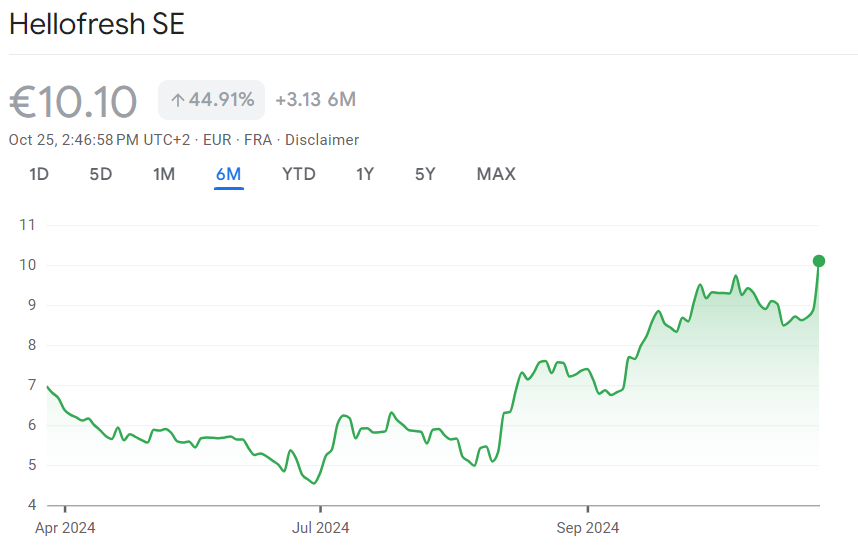Click the Hellofresh SE title
858x560 pixels.
(x=97, y=24)
